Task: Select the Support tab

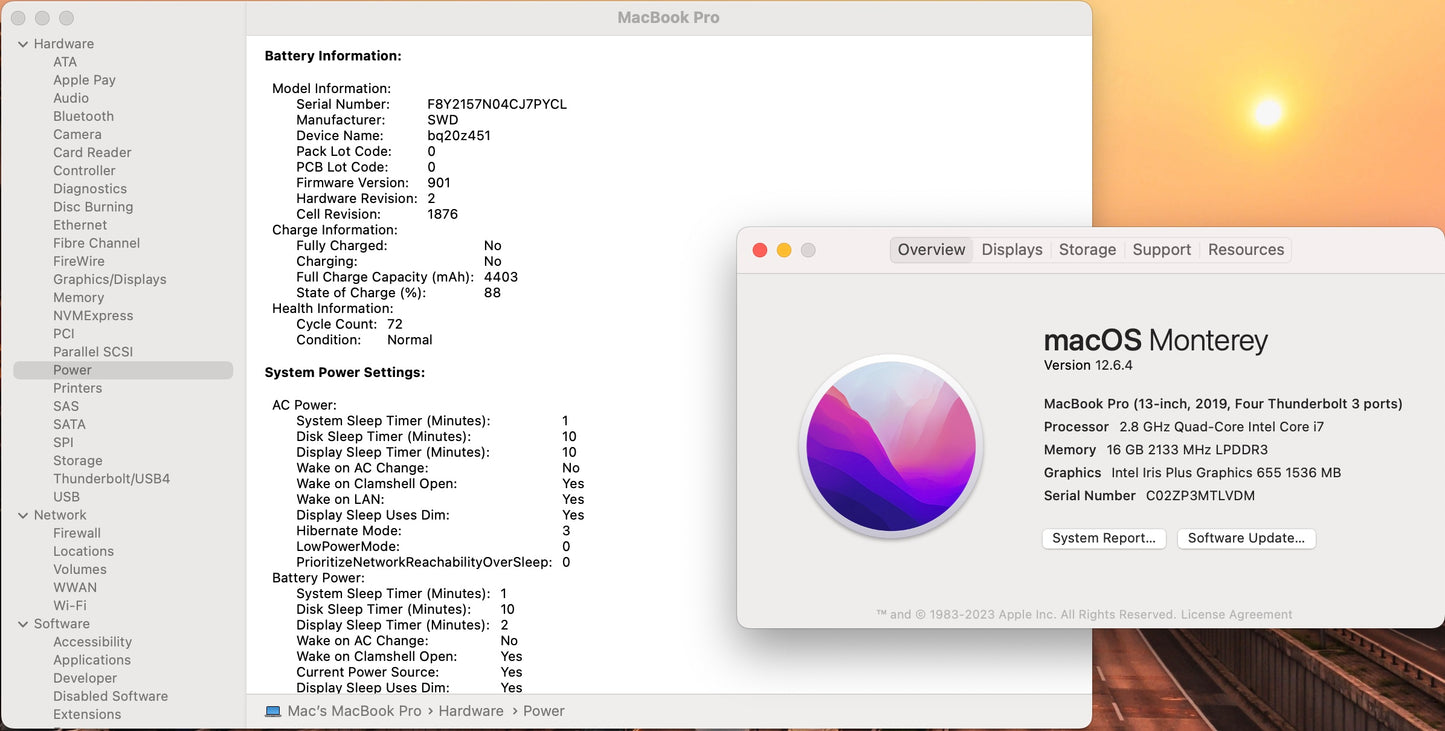Action: click(1161, 250)
